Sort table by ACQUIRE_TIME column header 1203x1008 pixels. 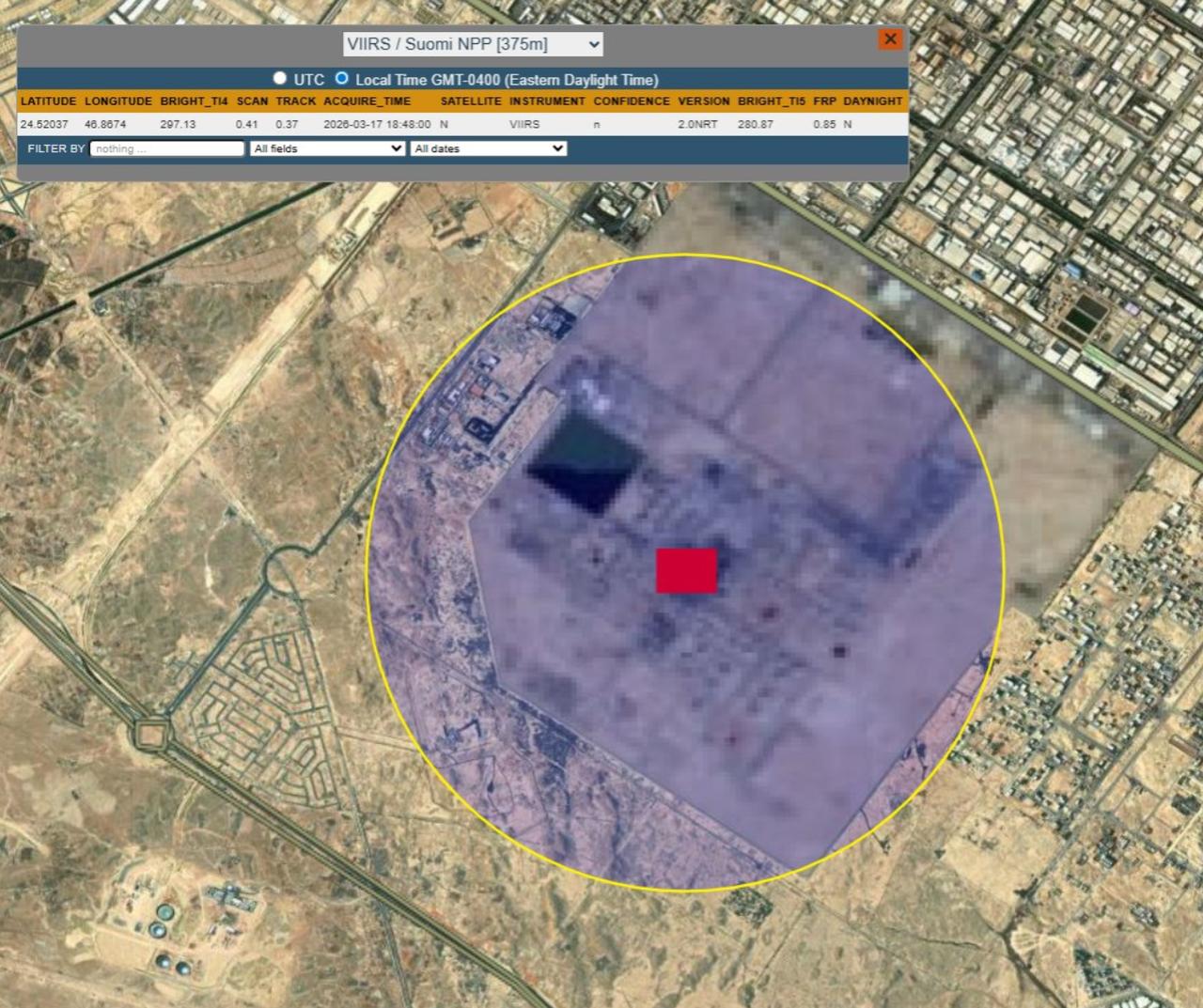[367, 101]
